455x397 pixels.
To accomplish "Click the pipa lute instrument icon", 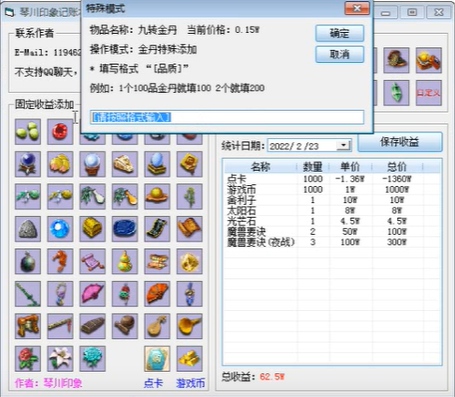I will 157,326.
